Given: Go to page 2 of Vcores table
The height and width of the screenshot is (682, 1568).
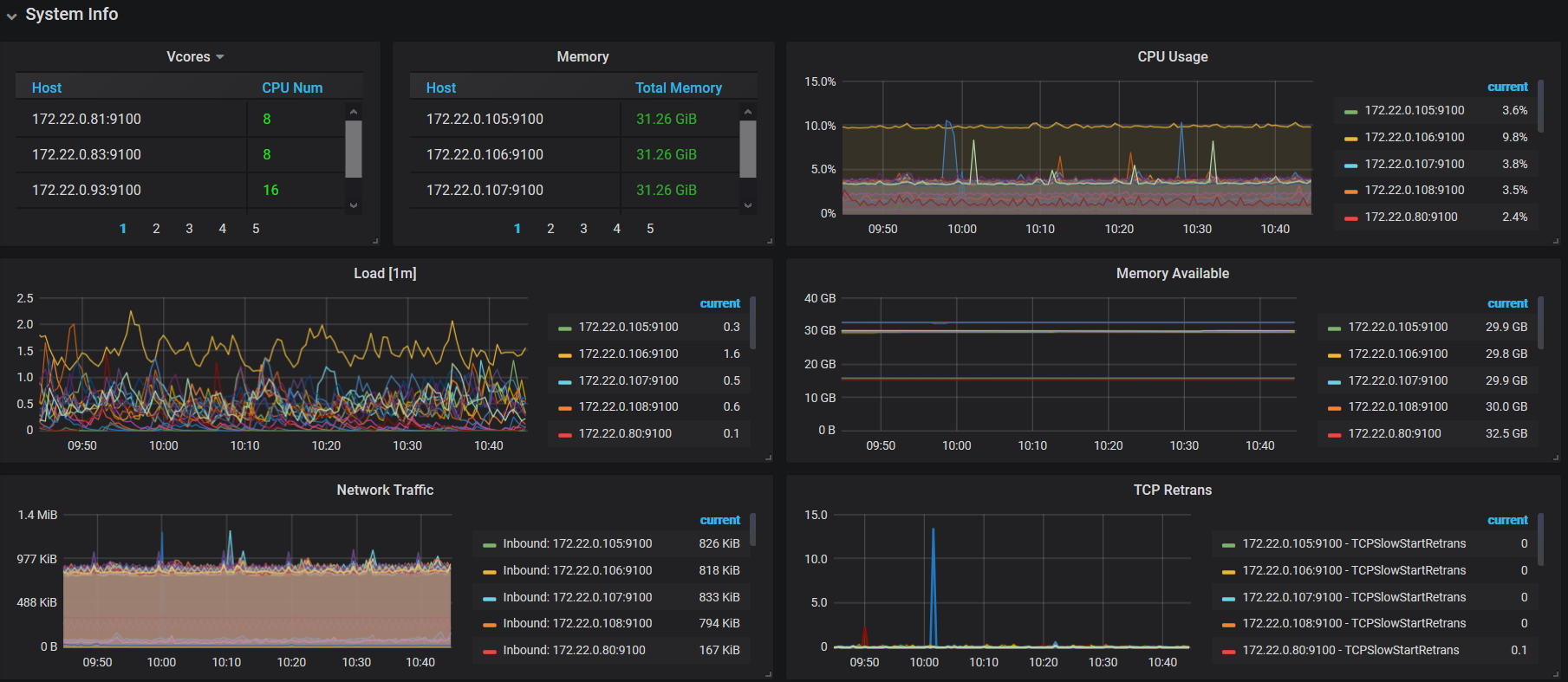Looking at the screenshot, I should click(156, 229).
